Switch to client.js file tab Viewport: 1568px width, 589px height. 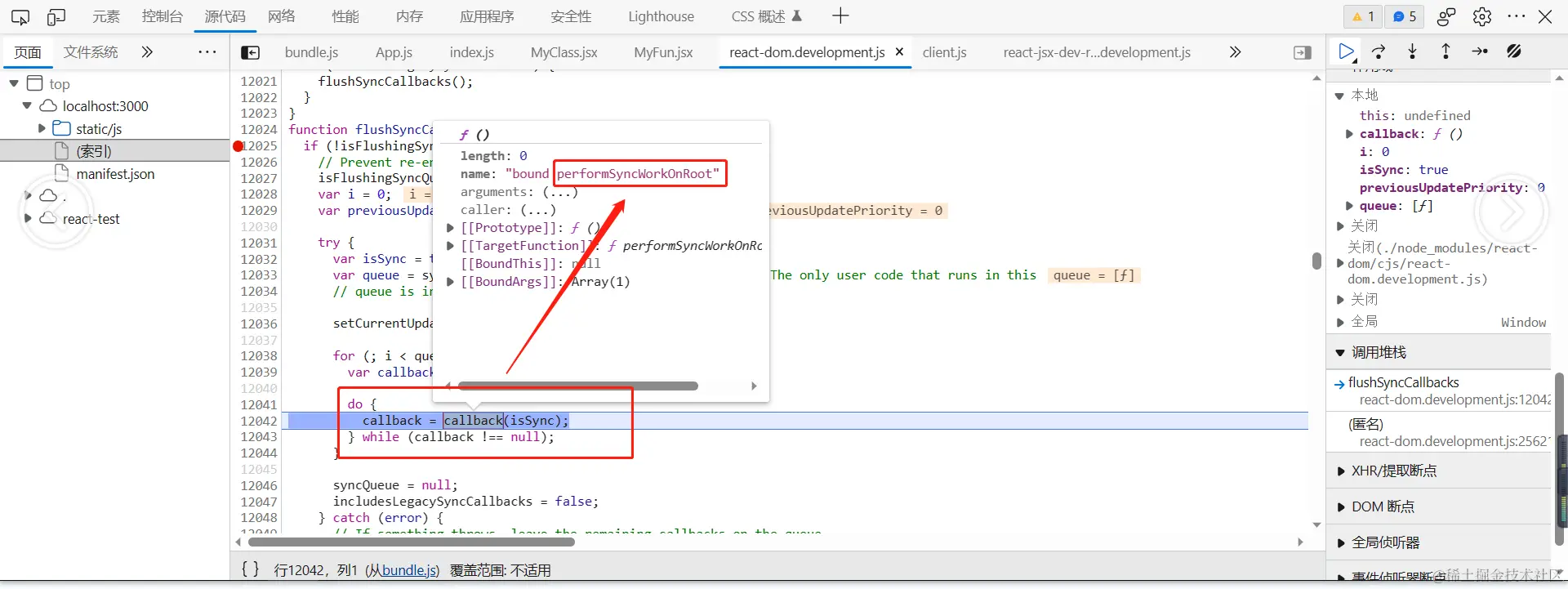[x=944, y=52]
